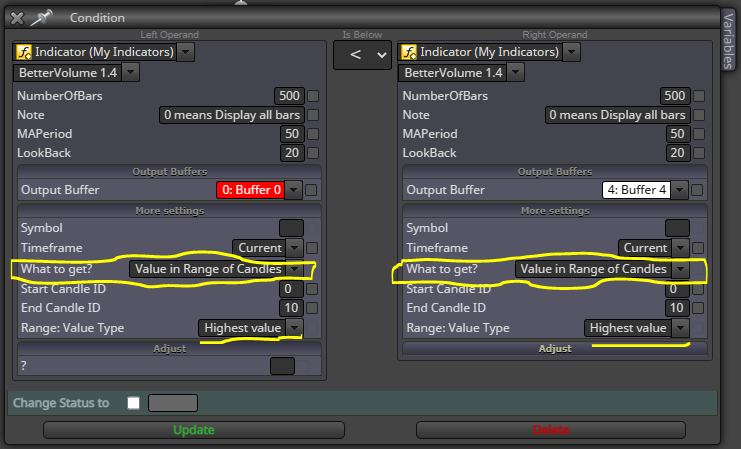Edit right End Candle ID value
The width and height of the screenshot is (741, 449).
[x=677, y=308]
